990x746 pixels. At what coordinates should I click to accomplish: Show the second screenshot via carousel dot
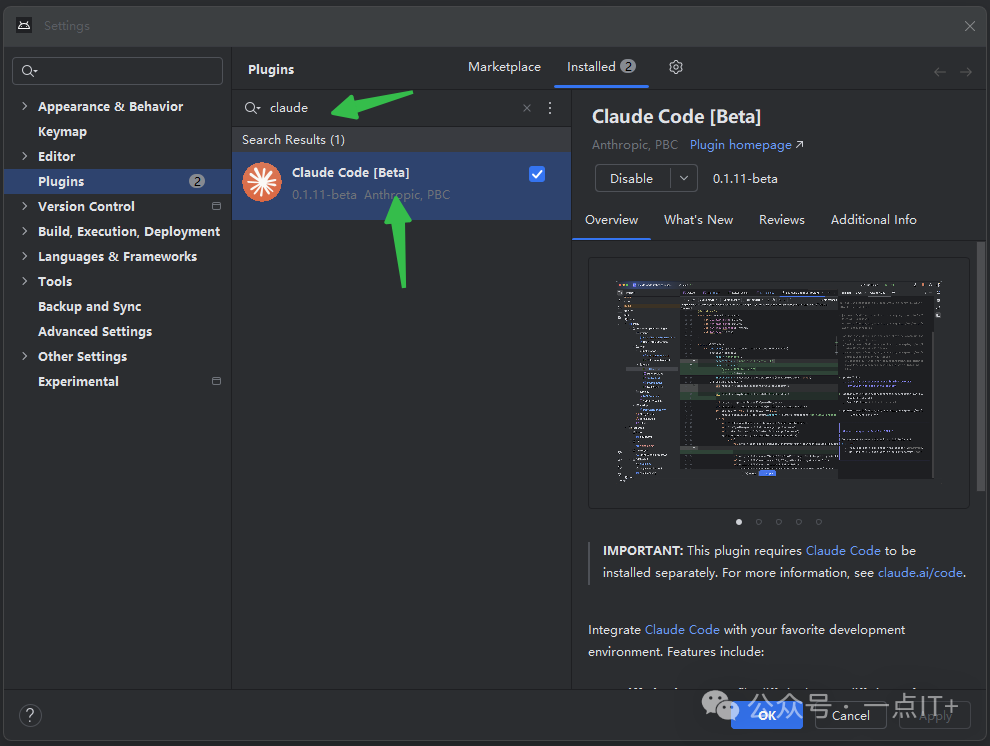tap(759, 522)
